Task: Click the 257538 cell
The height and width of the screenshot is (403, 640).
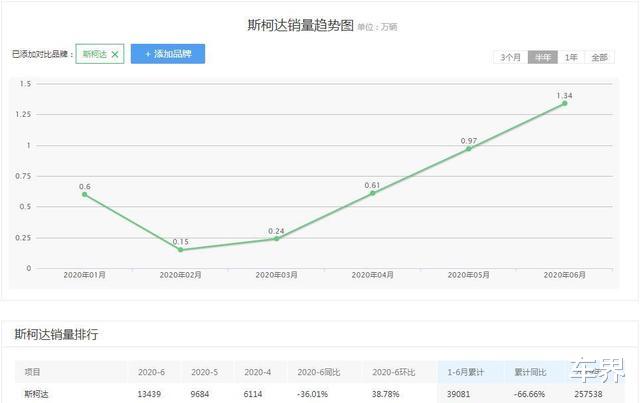Action: (588, 394)
